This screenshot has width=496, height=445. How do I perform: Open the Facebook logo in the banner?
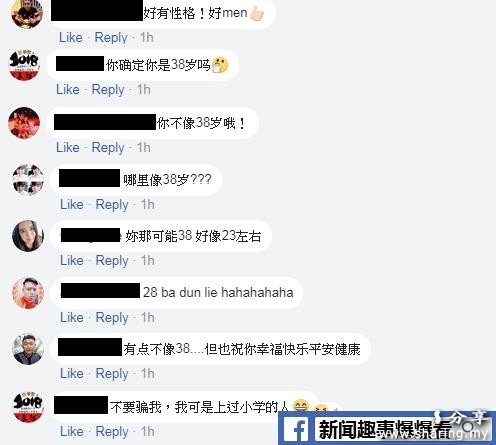coord(297,430)
